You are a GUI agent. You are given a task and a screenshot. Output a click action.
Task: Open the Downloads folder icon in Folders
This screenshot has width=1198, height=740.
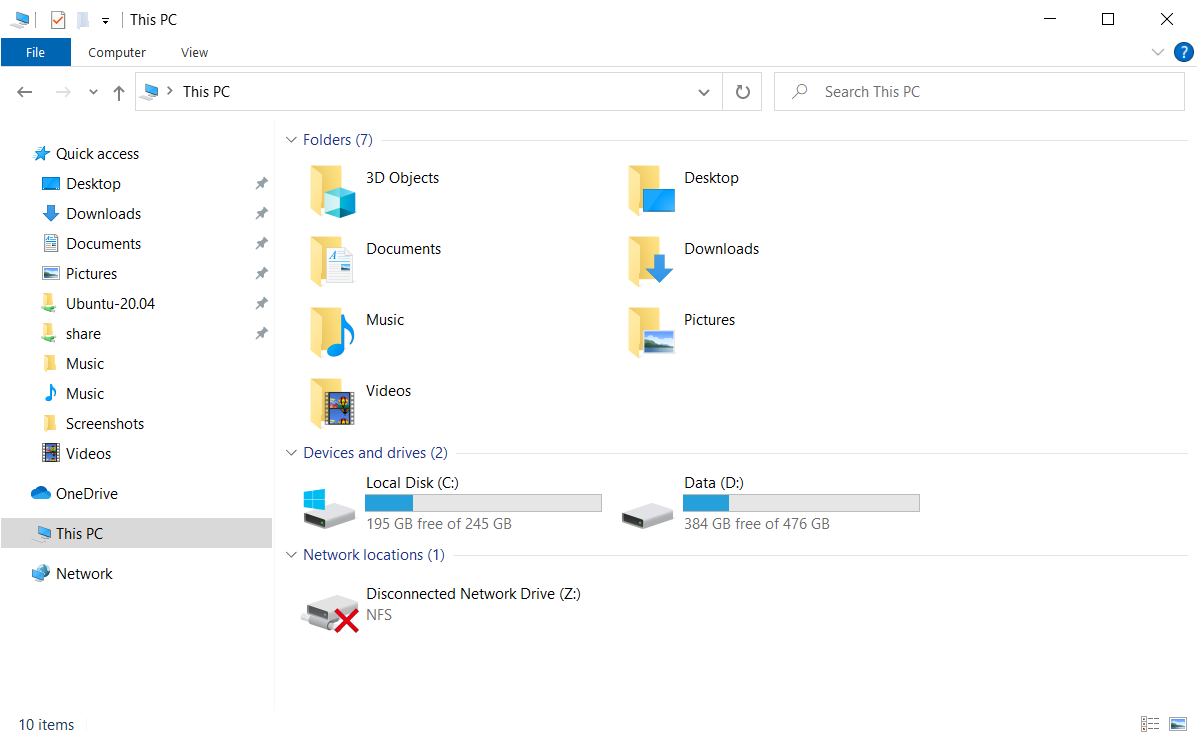click(x=651, y=262)
